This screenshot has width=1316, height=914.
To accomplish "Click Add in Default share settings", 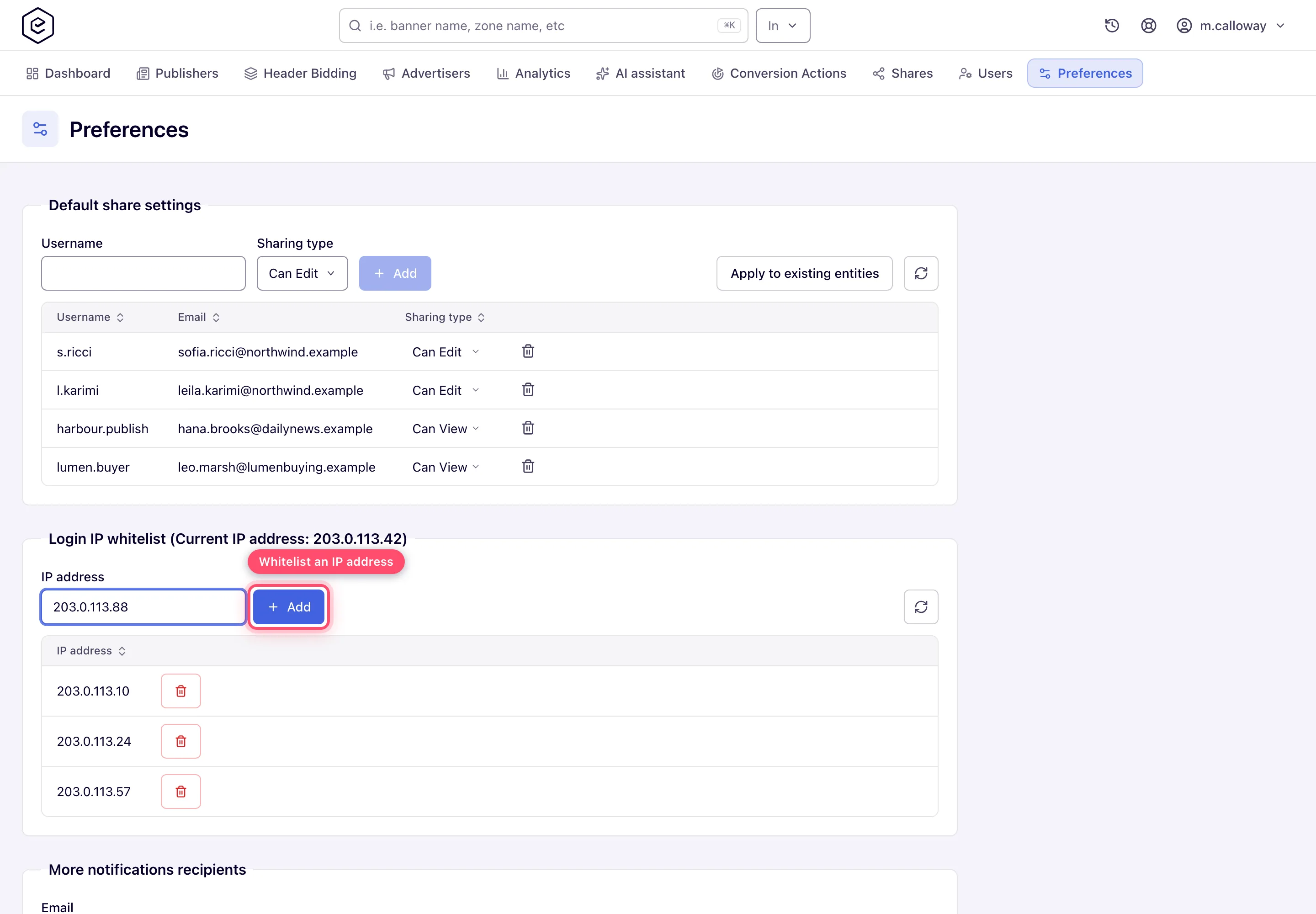I will 395,273.
